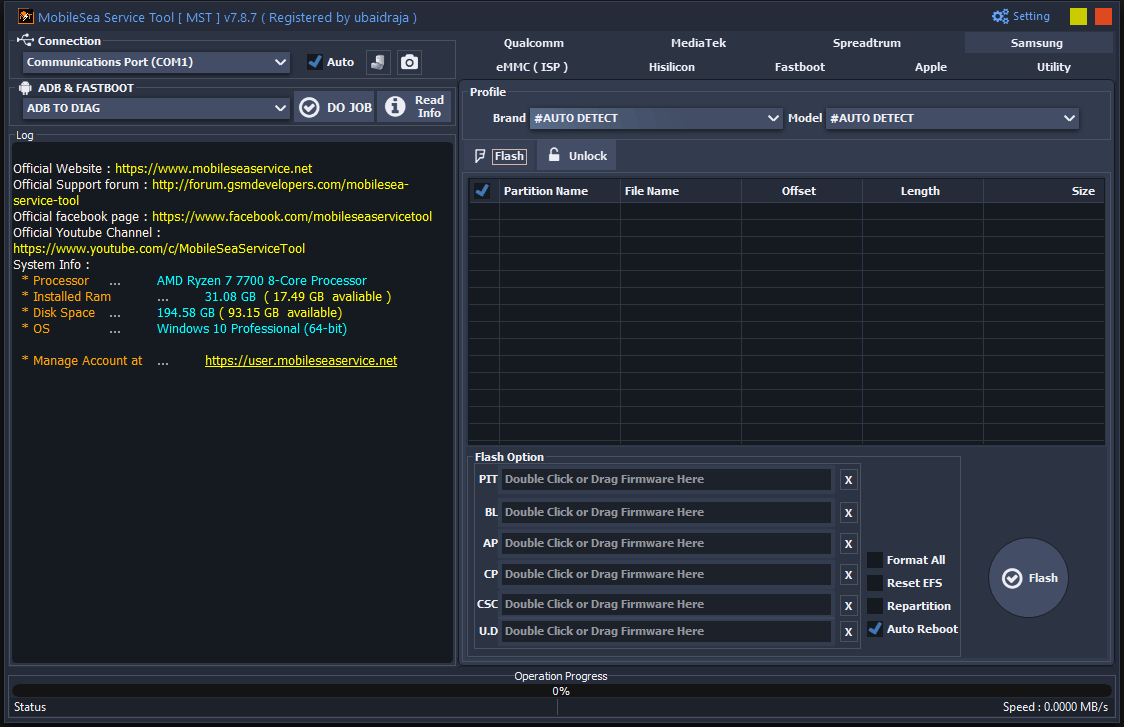1124x727 pixels.
Task: Click the printer icon beside the Auto checkbox
Action: coord(378,62)
